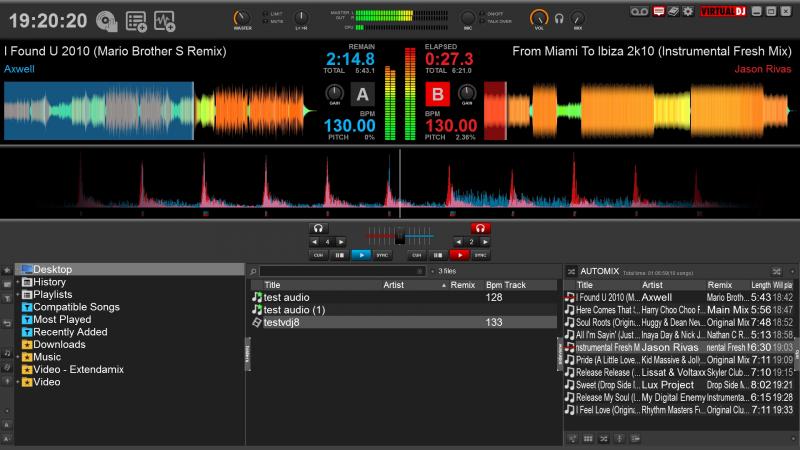This screenshot has width=800, height=450.
Task: Click the shuffle icon in Automix header
Action: (x=776, y=271)
